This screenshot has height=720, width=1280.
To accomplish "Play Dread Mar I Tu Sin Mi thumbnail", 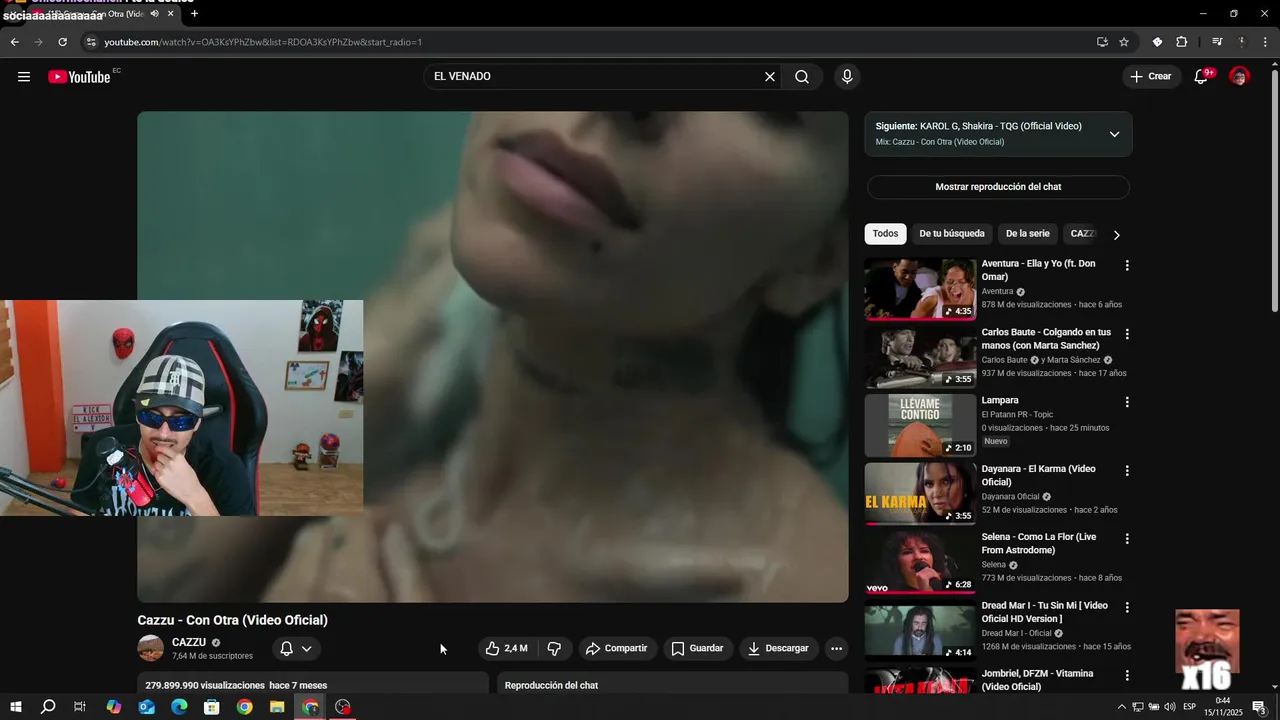I will pyautogui.click(x=920, y=629).
